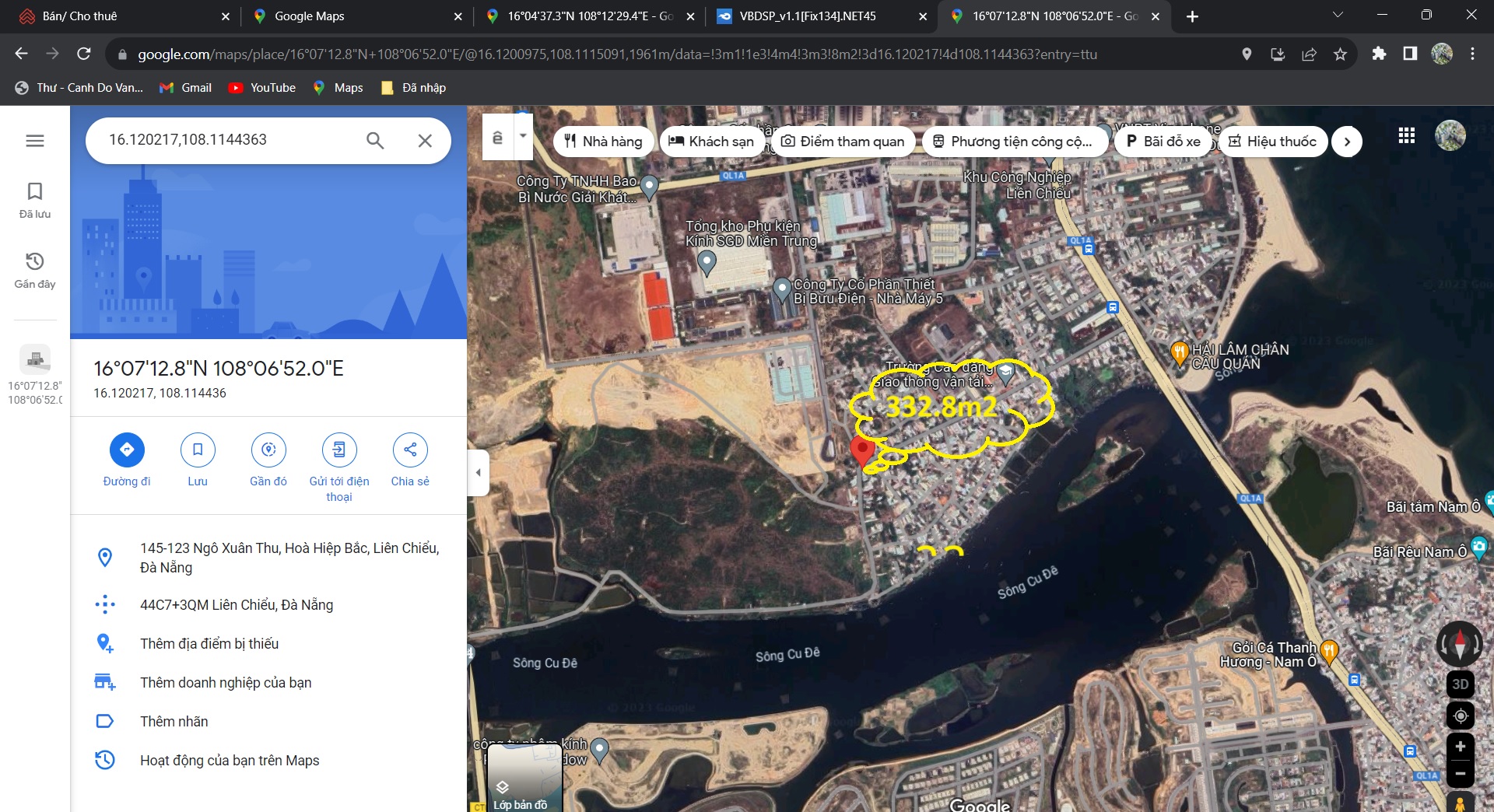Switch to VBDSP_v1.1 tab
Viewport: 1494px width, 812px height.
(x=821, y=16)
